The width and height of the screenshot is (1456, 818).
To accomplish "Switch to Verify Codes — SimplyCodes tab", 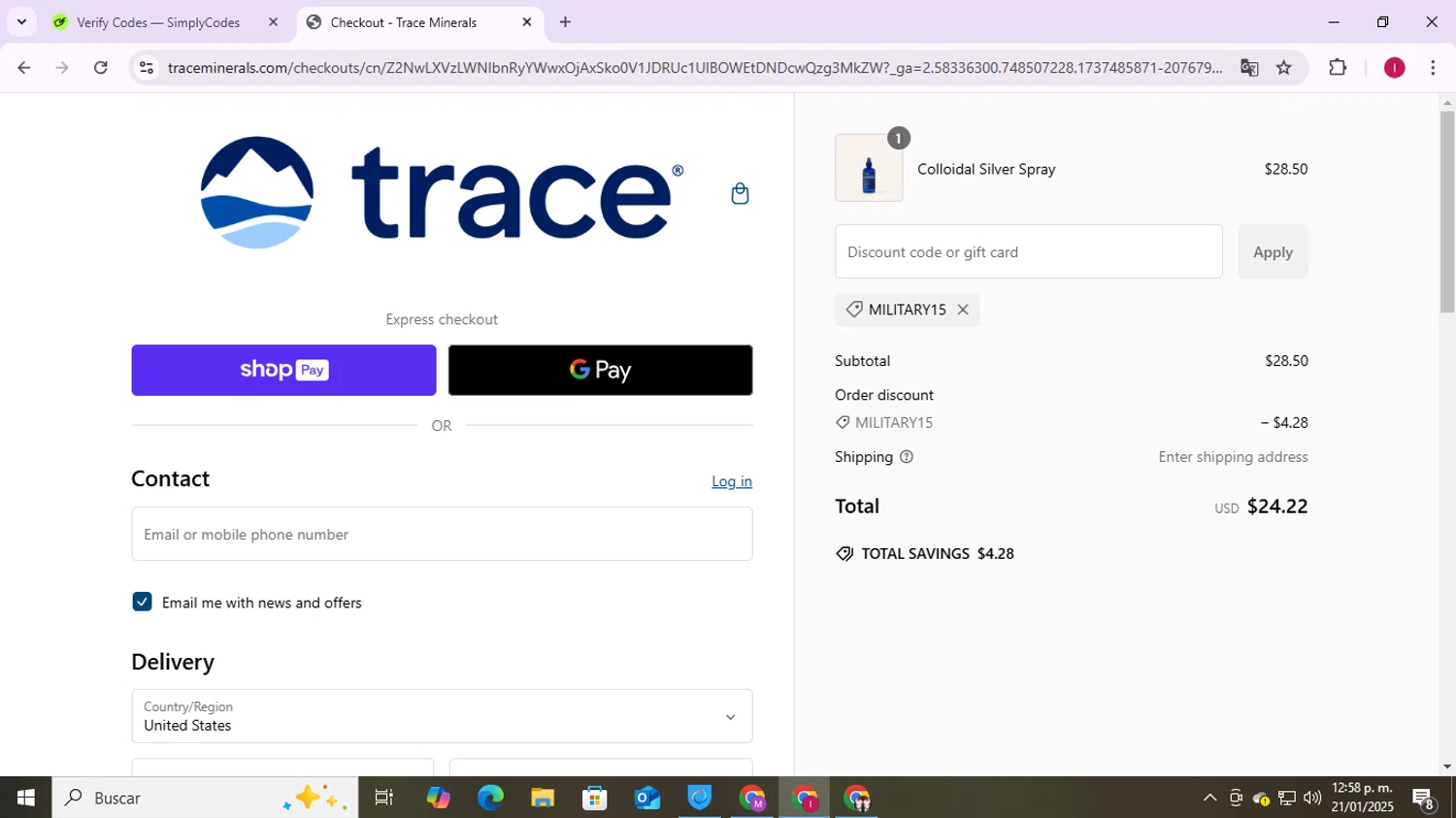I will tap(158, 22).
